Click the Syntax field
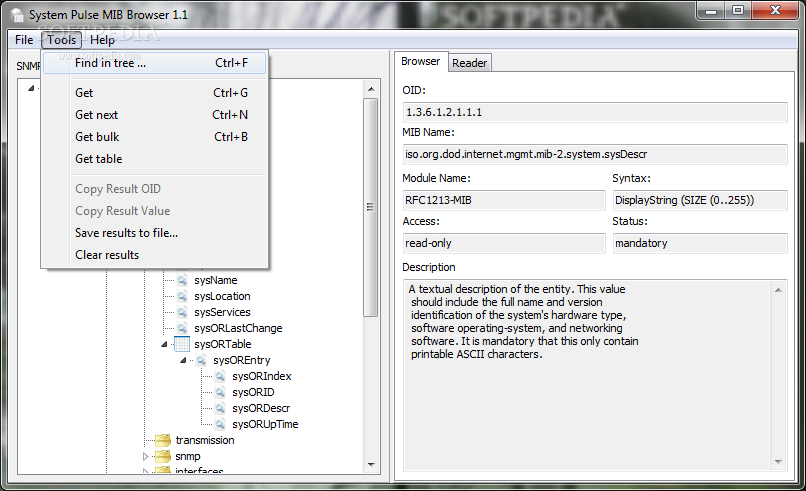 tap(700, 200)
